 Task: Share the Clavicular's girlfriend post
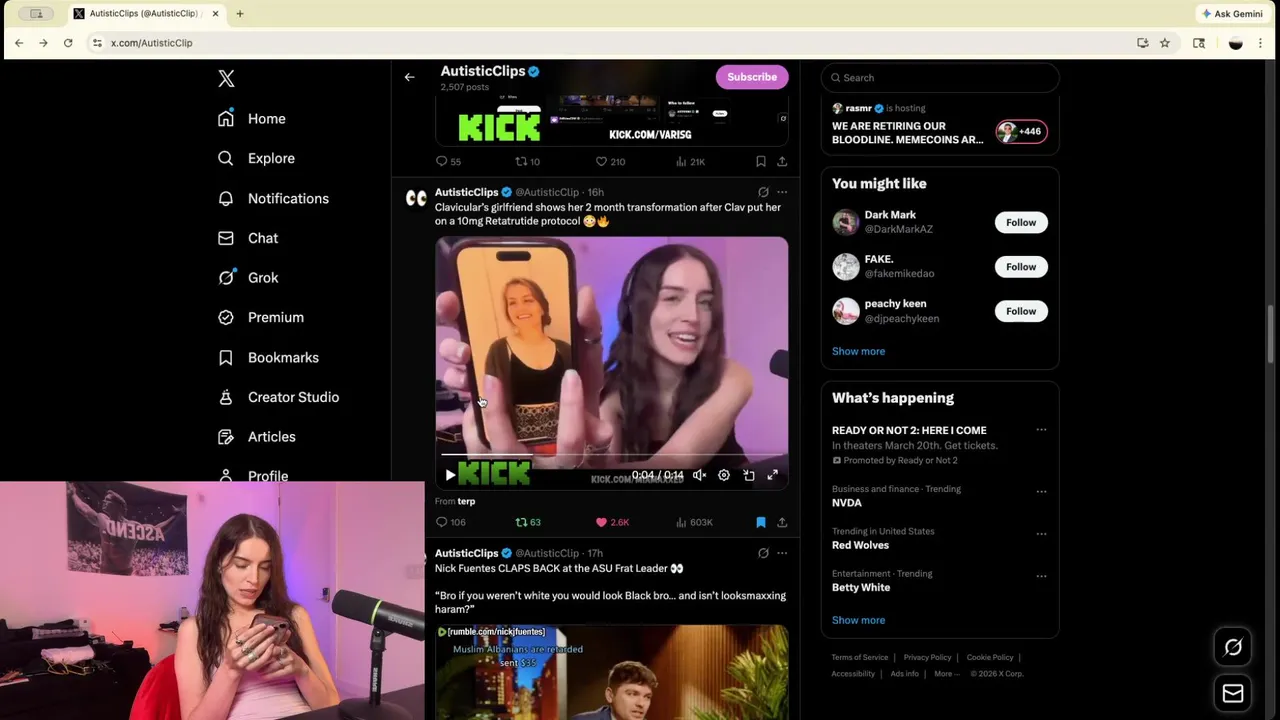pos(782,522)
